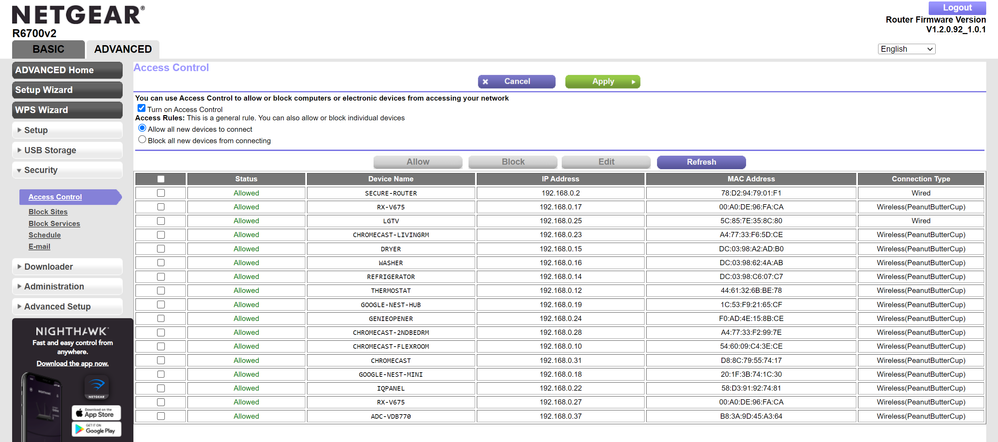This screenshot has height=442, width=998.
Task: Switch to the BASIC tab
Action: (48, 49)
